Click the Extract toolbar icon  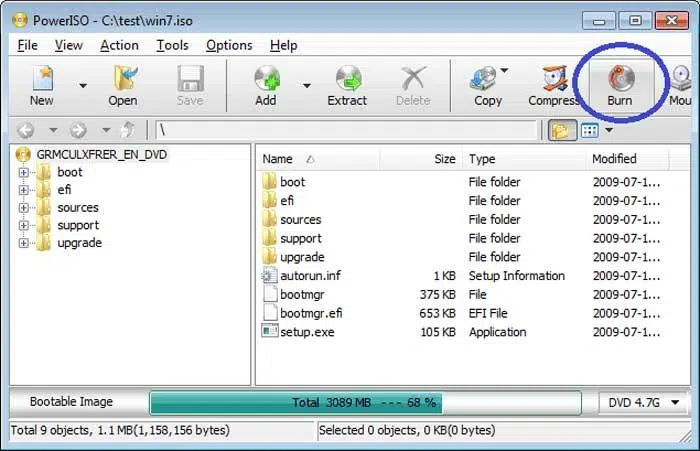347,86
